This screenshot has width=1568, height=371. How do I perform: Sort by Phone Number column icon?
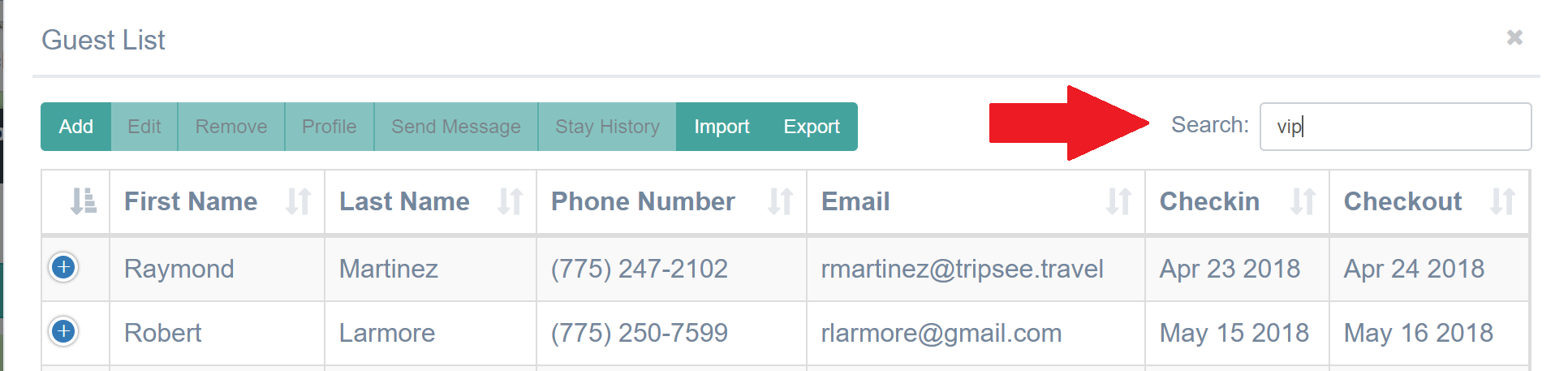(780, 201)
